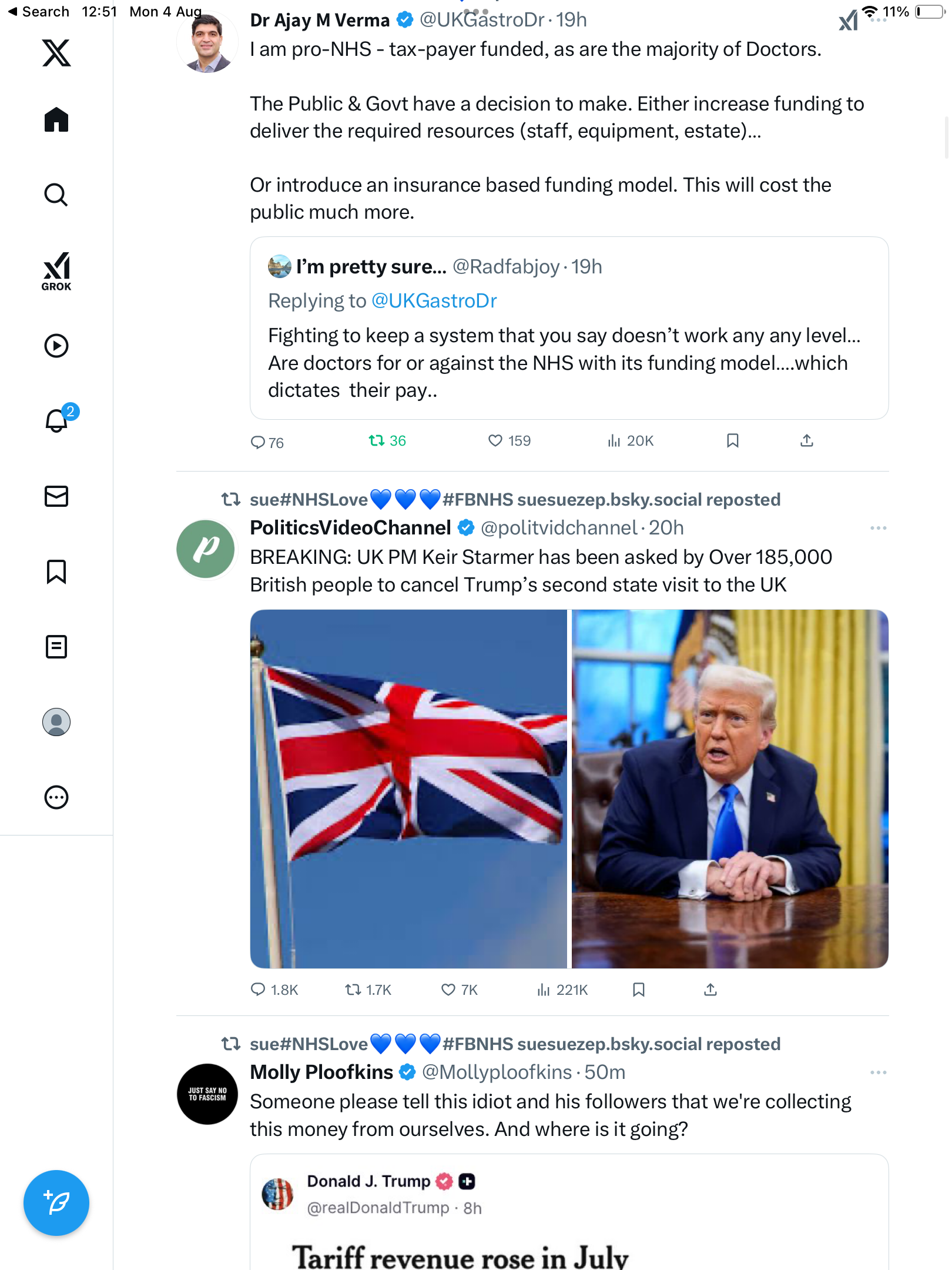Open the video play tab icon
This screenshot has width=952, height=1270.
(56, 346)
